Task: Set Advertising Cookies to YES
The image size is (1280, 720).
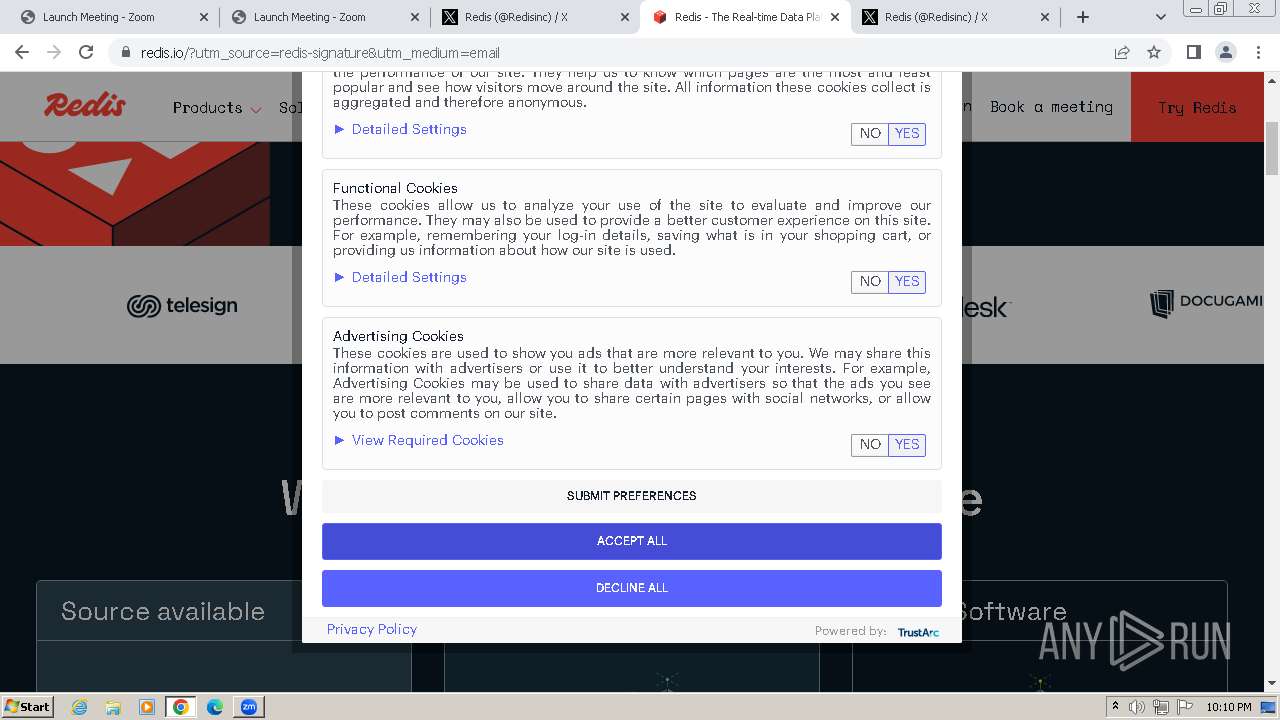Action: tap(907, 445)
